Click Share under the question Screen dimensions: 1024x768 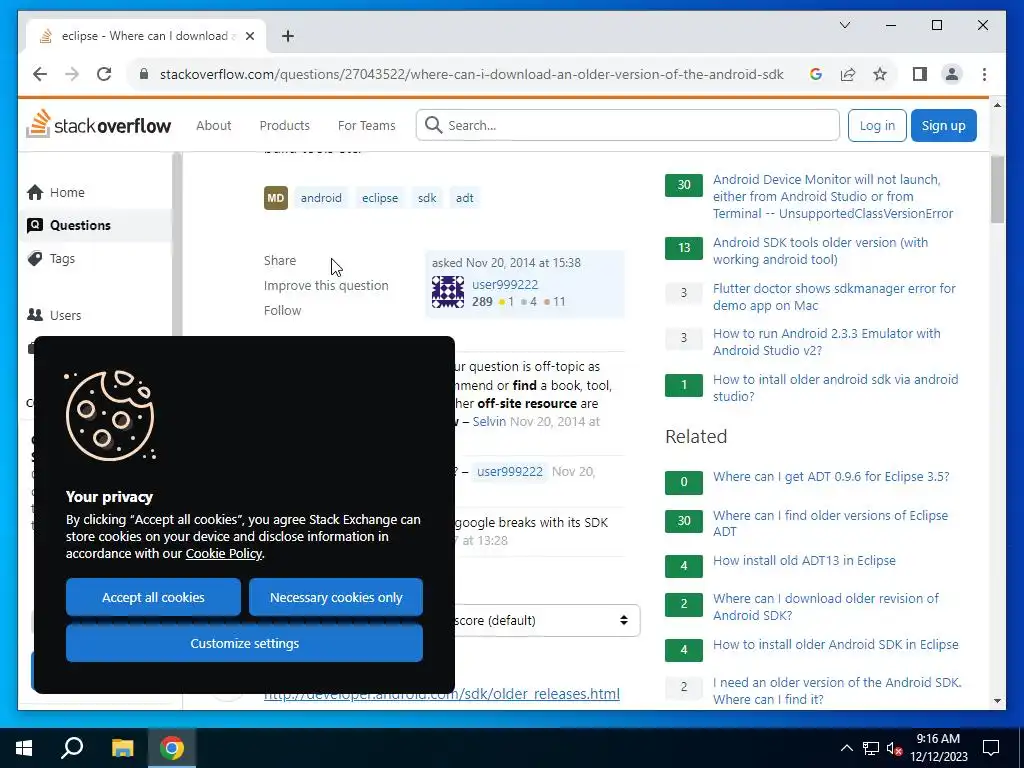coord(280,260)
